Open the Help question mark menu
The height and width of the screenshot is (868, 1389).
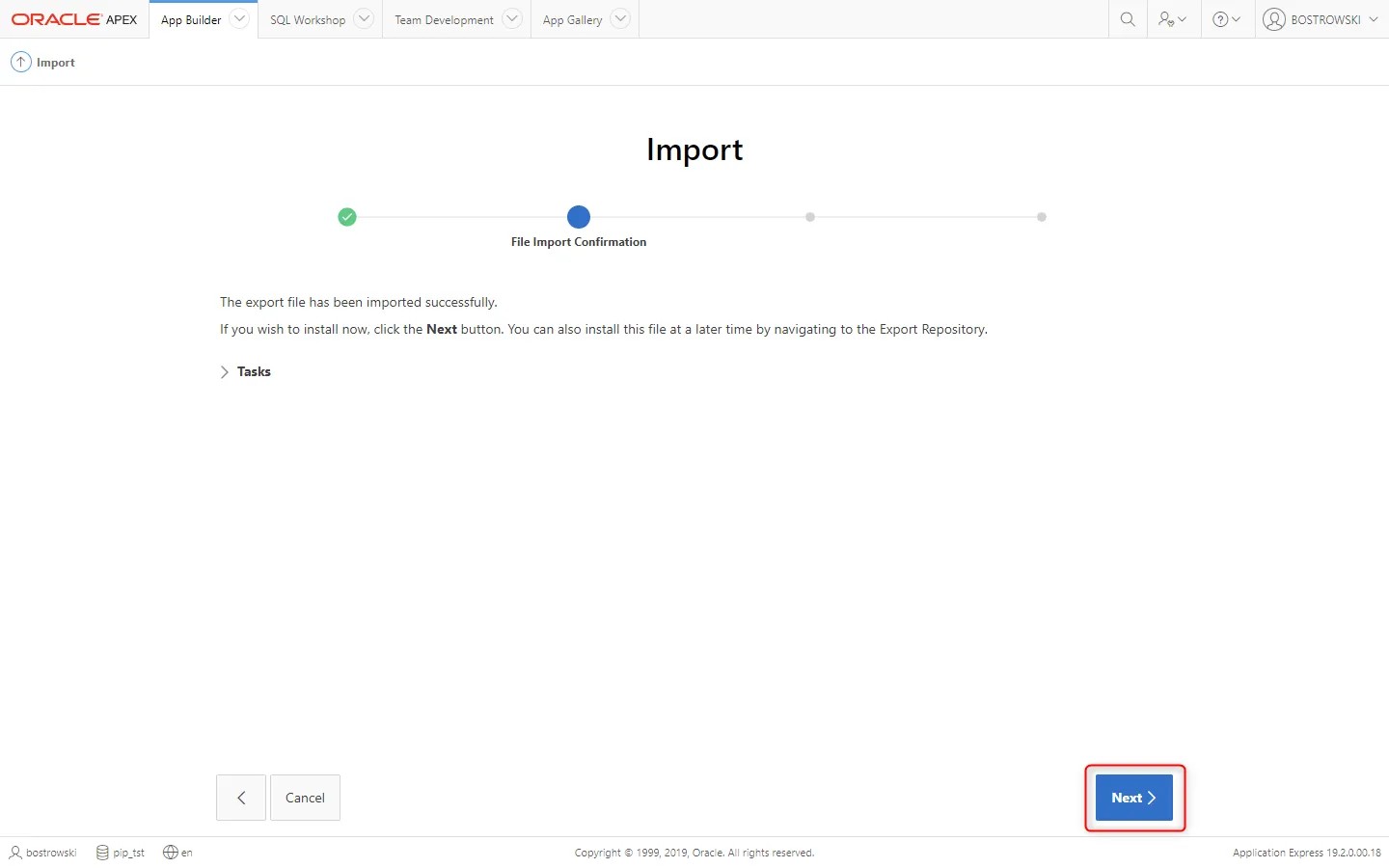click(x=1226, y=19)
